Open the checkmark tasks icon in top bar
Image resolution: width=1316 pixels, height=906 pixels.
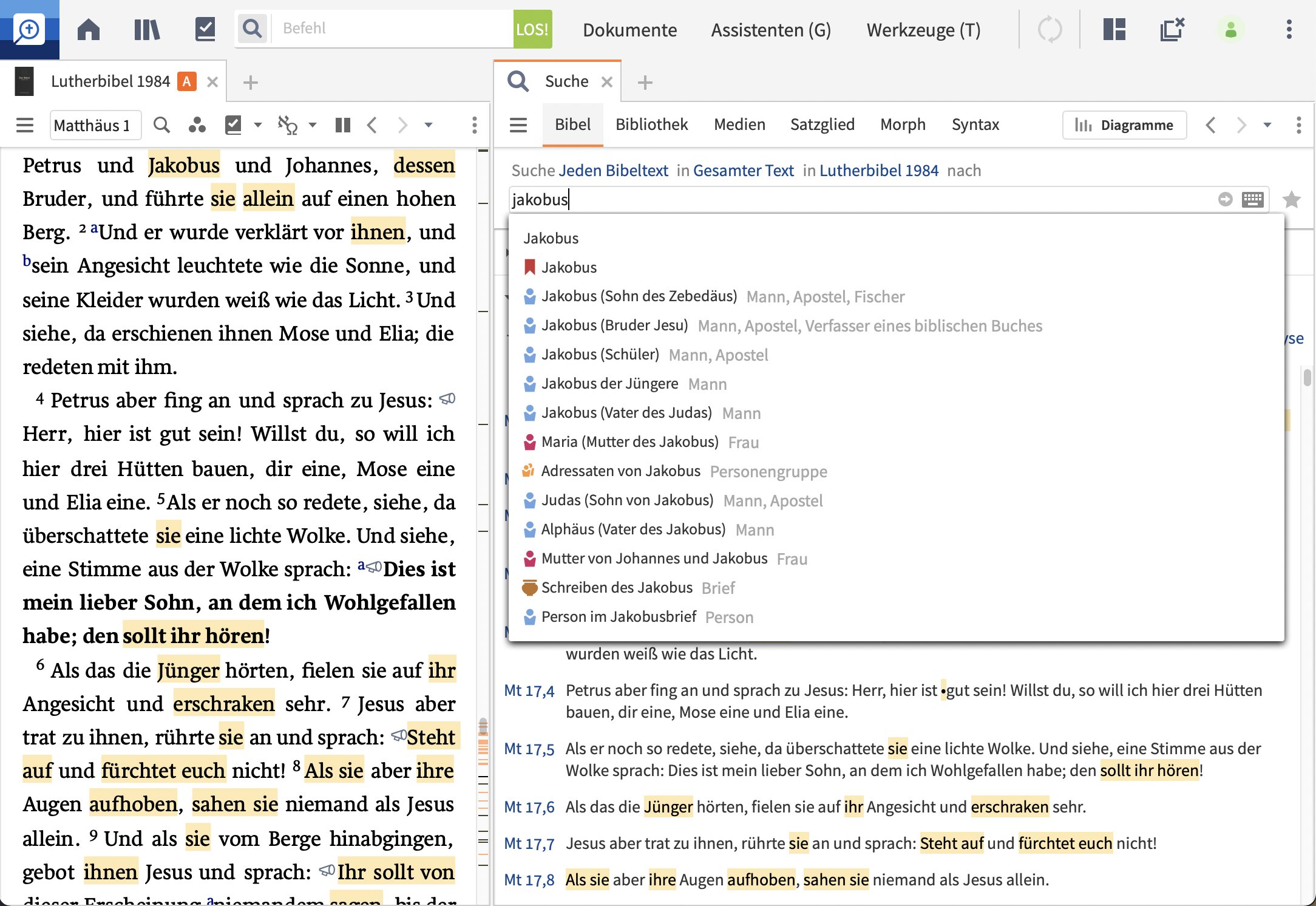205,29
